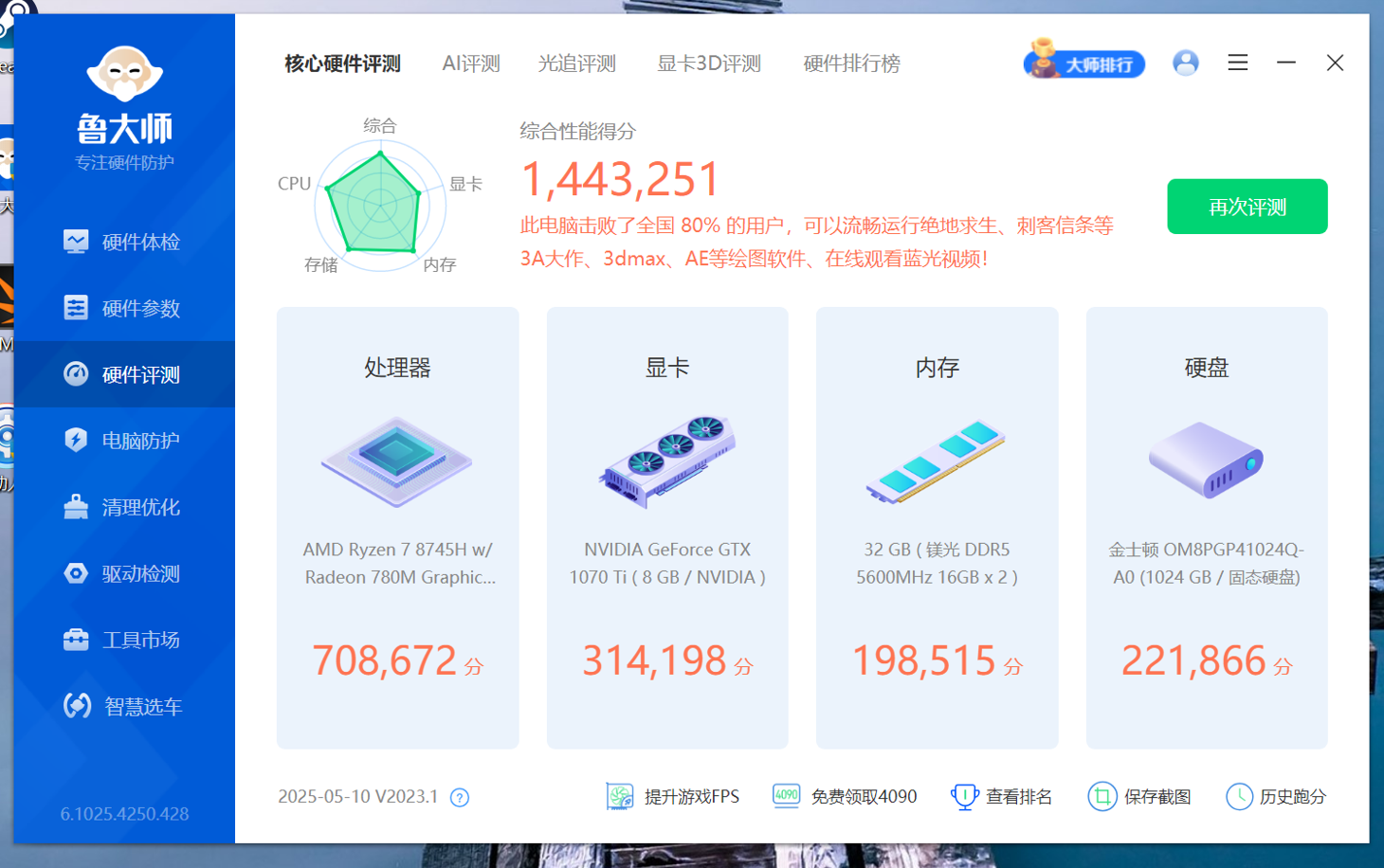This screenshot has width=1384, height=868.
Task: Open the 免费领取4090 link
Action: [x=864, y=797]
